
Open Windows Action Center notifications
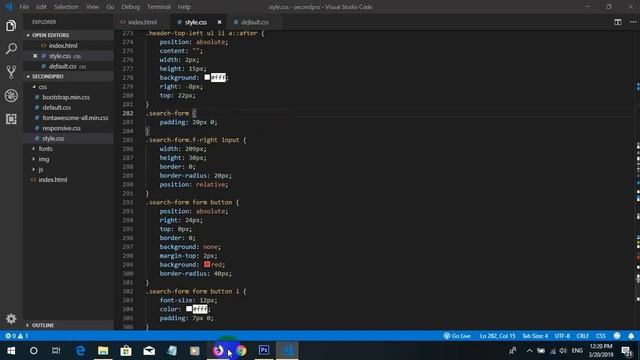(x=627, y=350)
